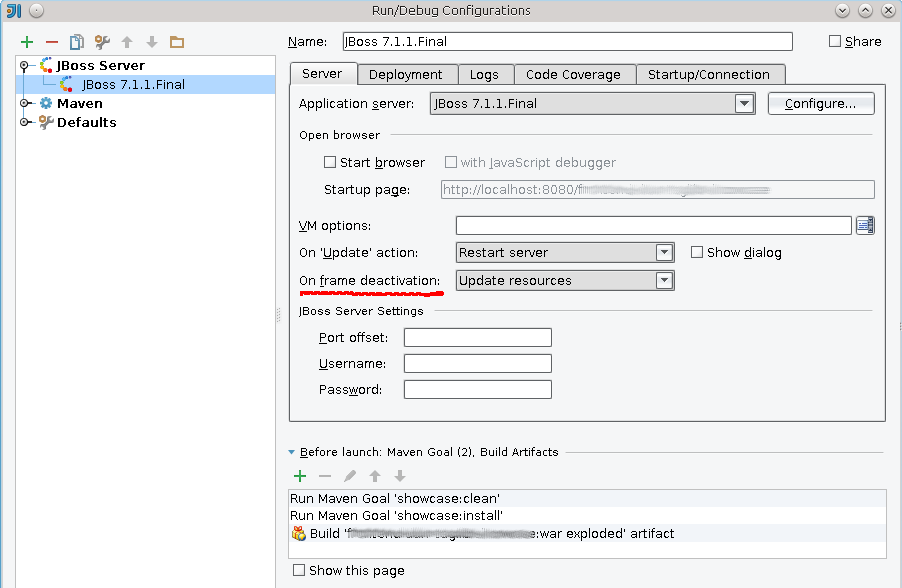Expand the Defaults tree node
The height and width of the screenshot is (588, 902).
point(24,122)
